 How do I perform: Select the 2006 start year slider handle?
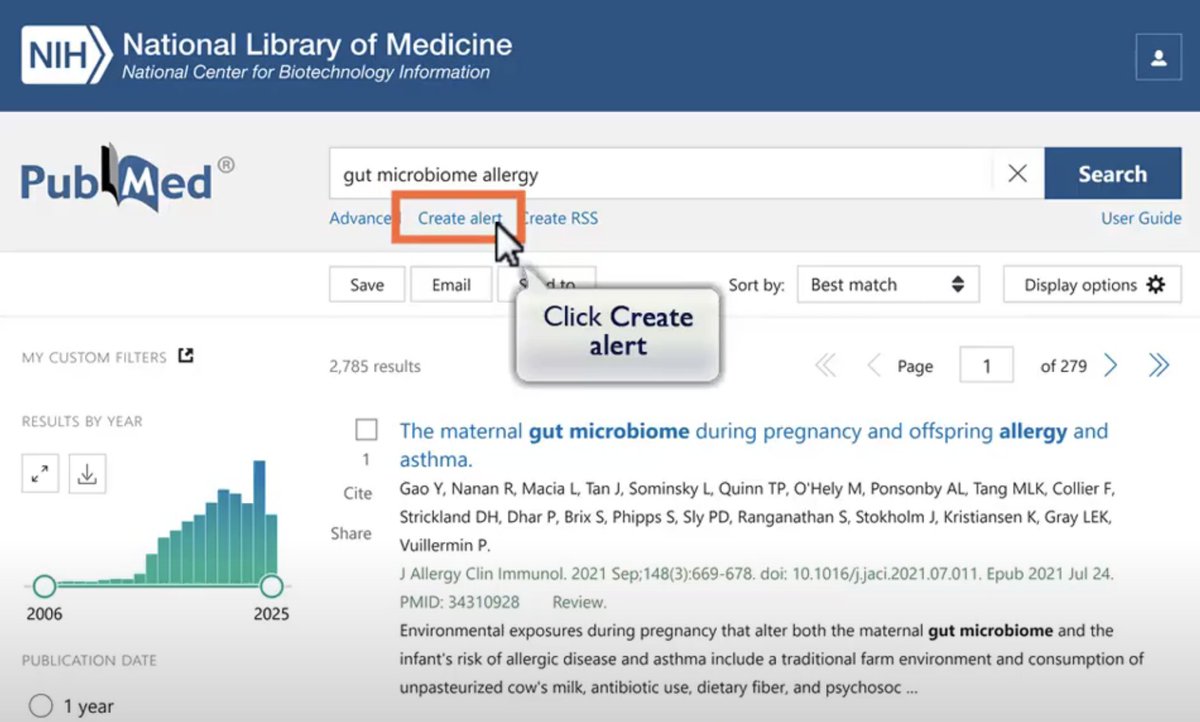(x=44, y=586)
